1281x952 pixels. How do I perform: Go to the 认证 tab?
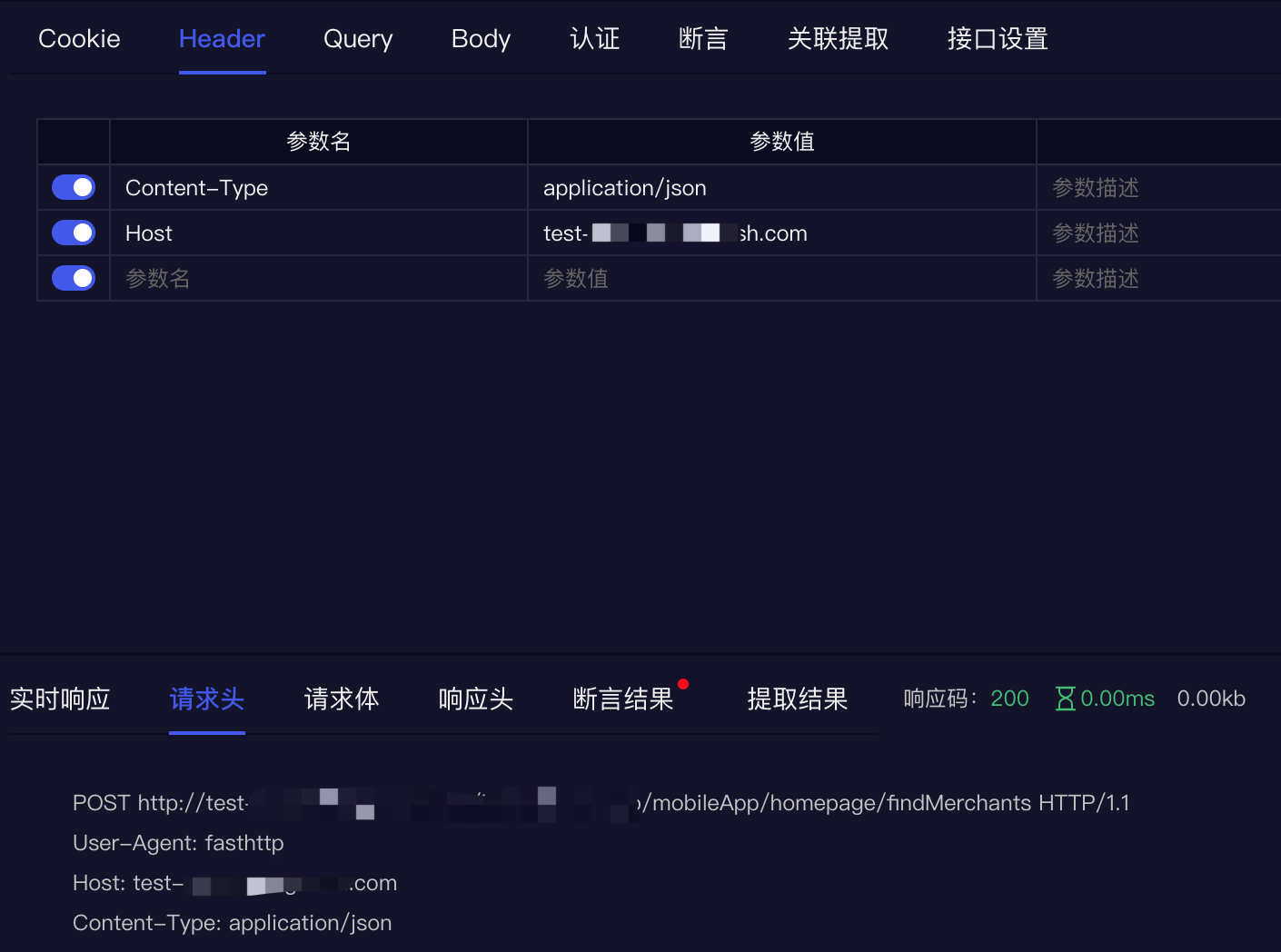[595, 39]
